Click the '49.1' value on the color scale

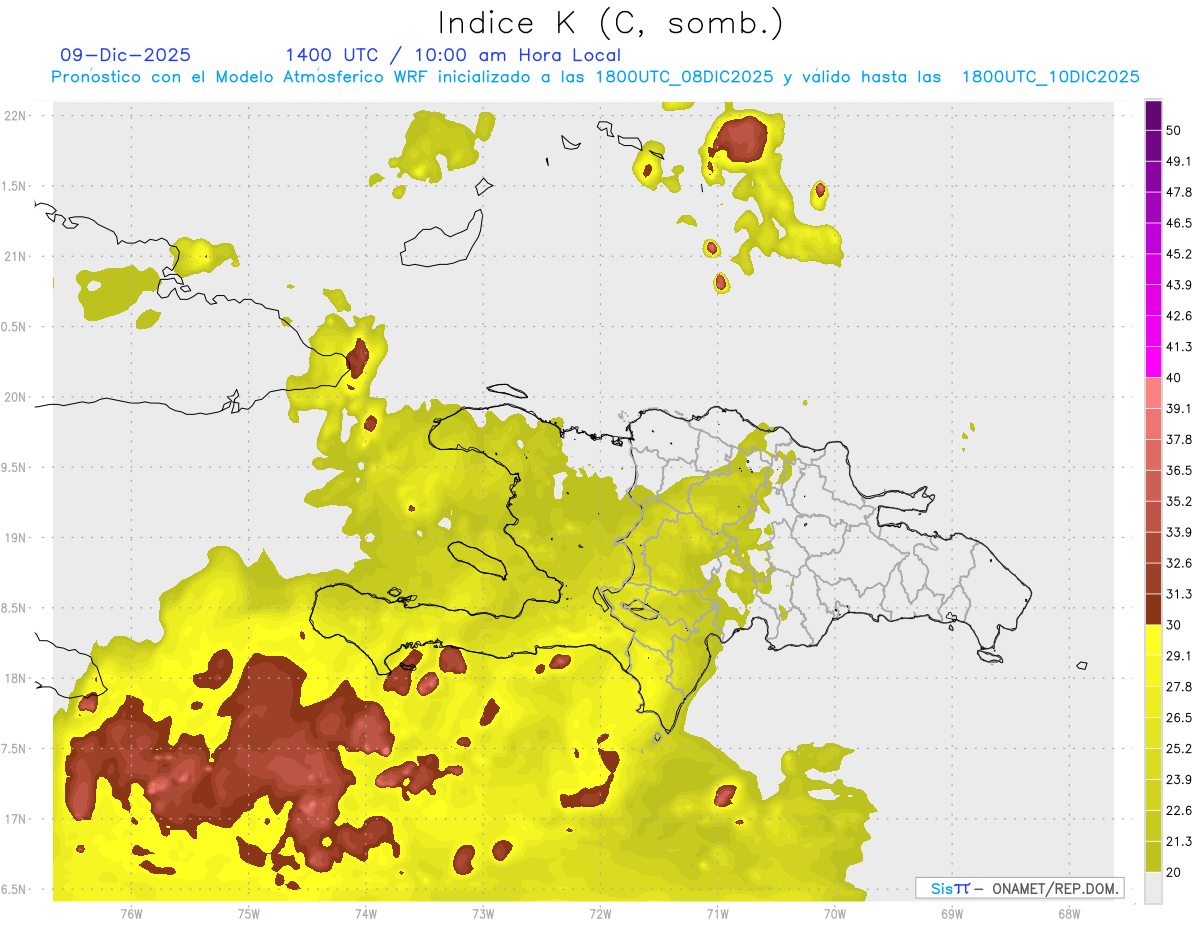[1179, 161]
